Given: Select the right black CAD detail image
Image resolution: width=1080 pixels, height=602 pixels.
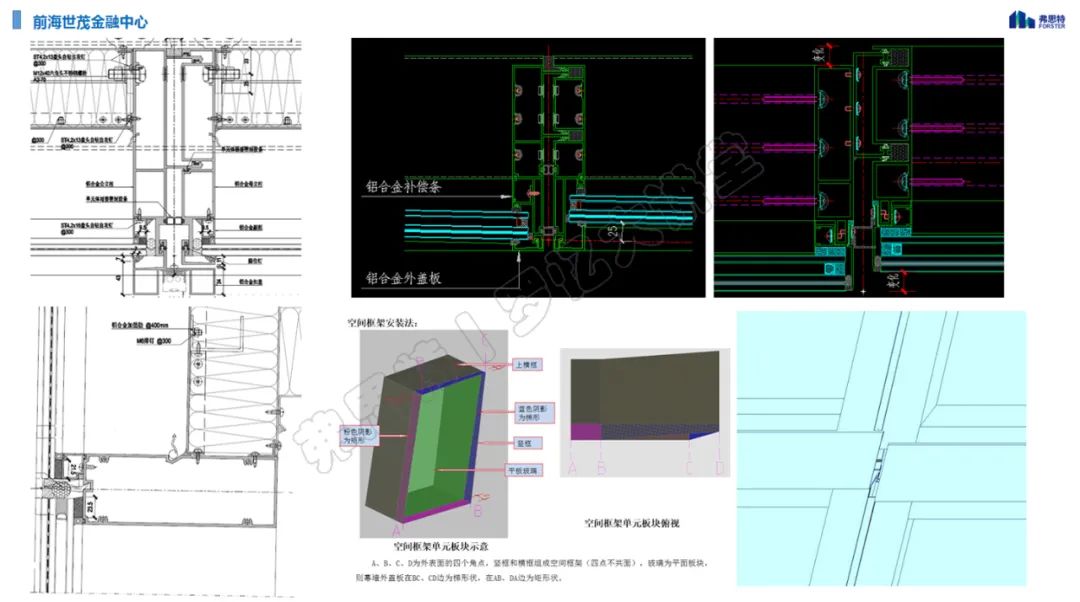Looking at the screenshot, I should point(858,167).
